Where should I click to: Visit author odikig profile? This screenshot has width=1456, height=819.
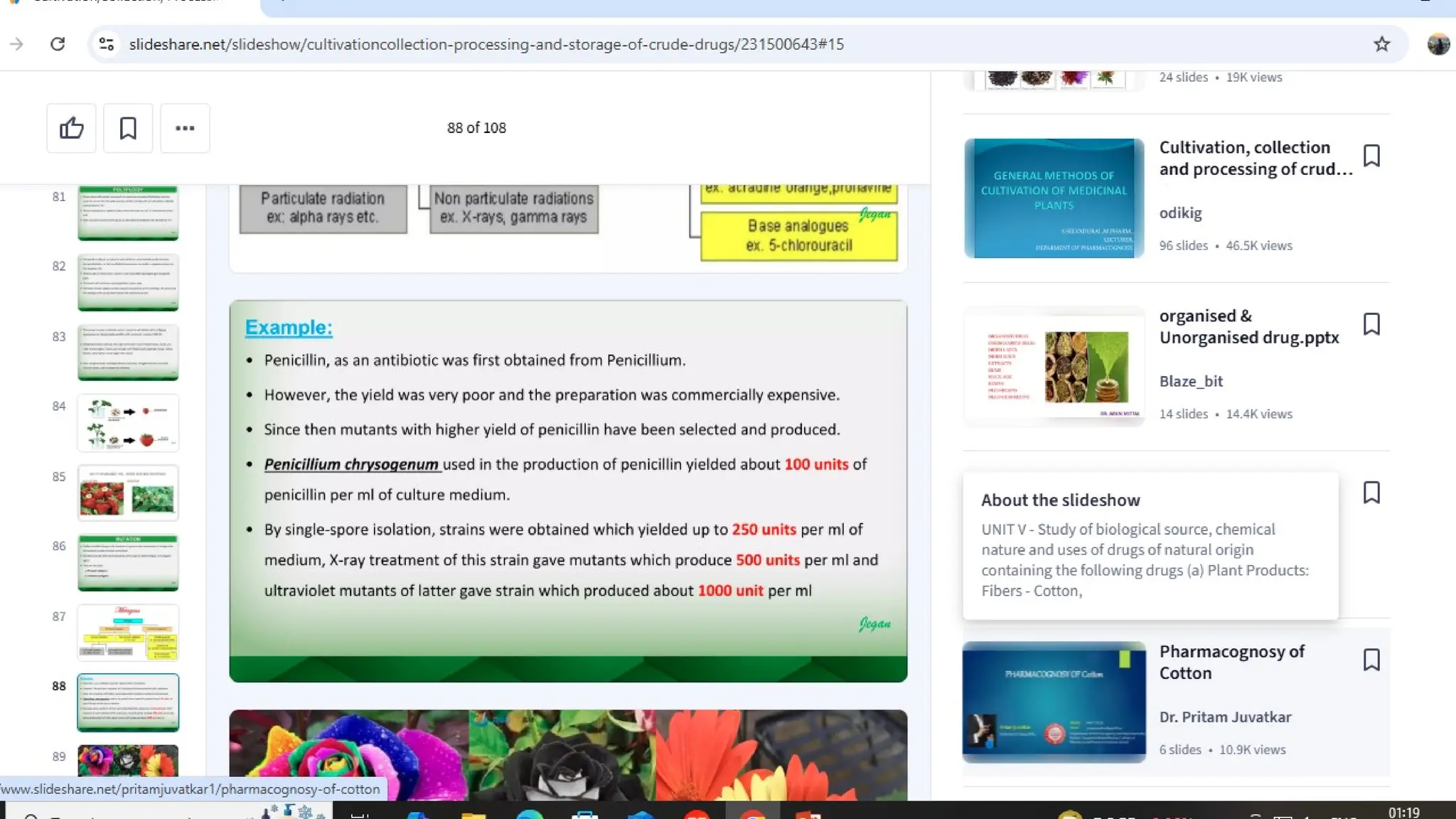[1180, 213]
